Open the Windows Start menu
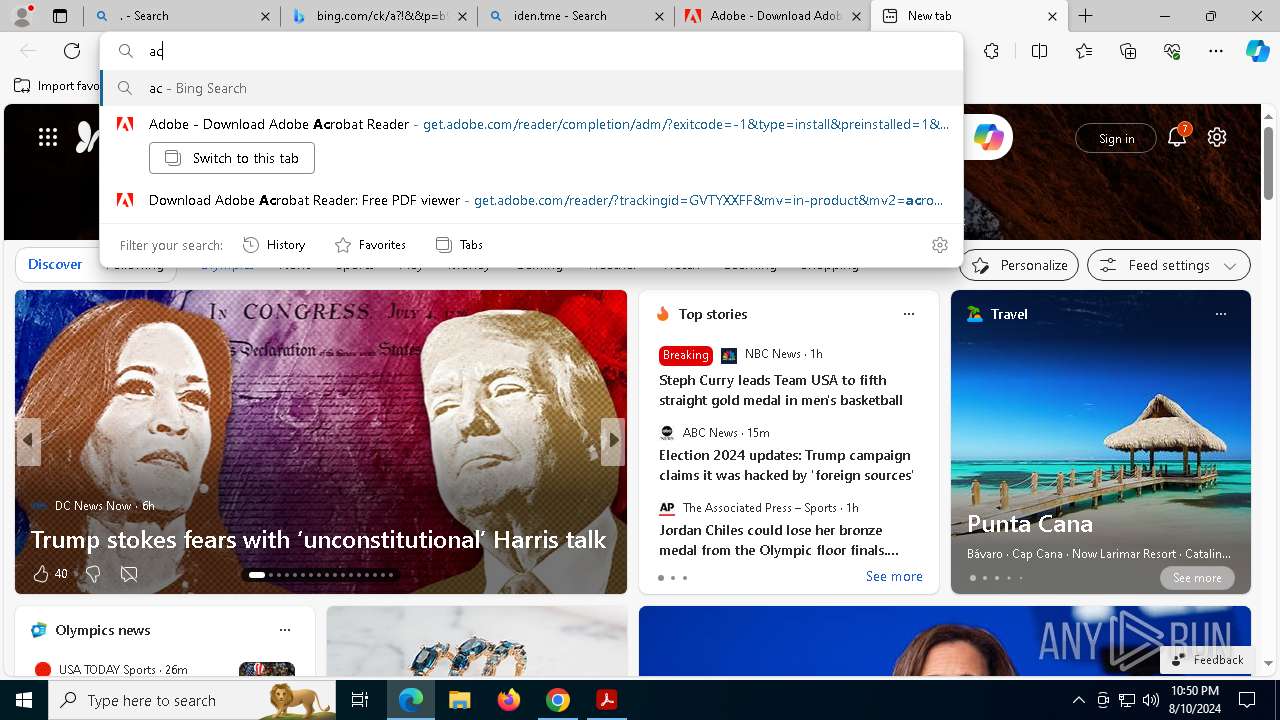This screenshot has width=1280, height=720. (x=24, y=700)
